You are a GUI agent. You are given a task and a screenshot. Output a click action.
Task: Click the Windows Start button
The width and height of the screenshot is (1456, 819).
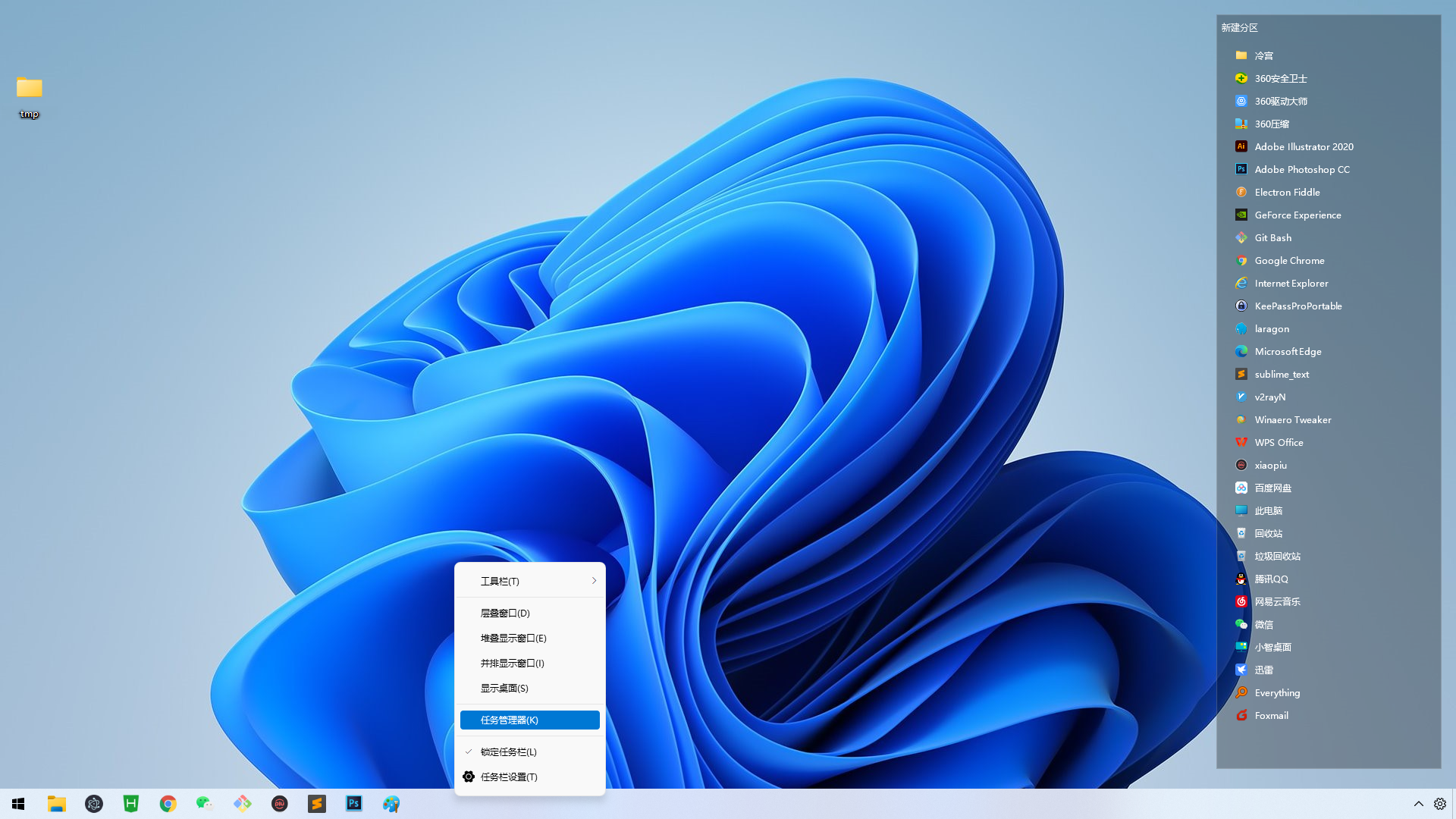[x=18, y=803]
